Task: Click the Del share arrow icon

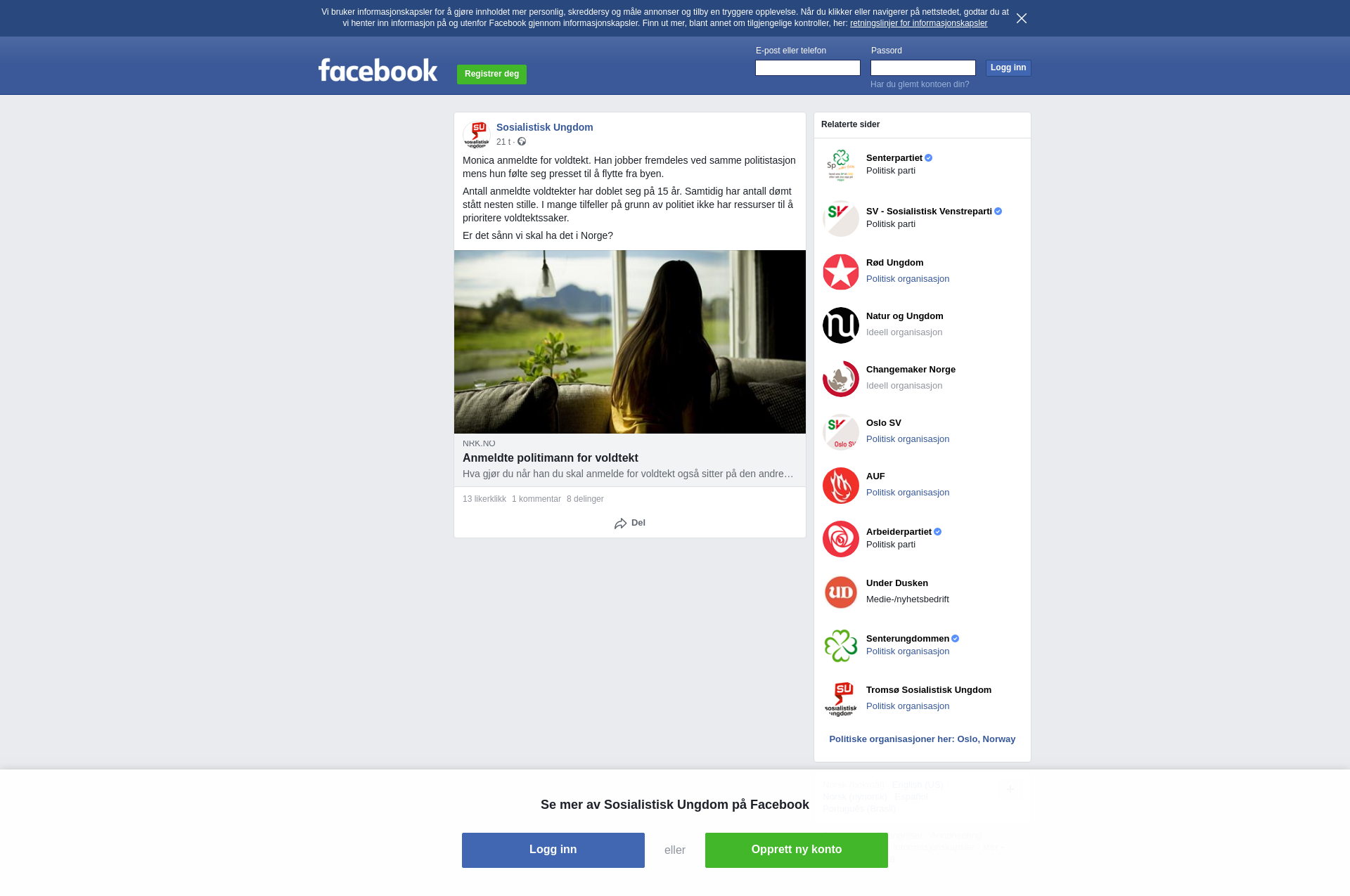Action: click(x=620, y=524)
